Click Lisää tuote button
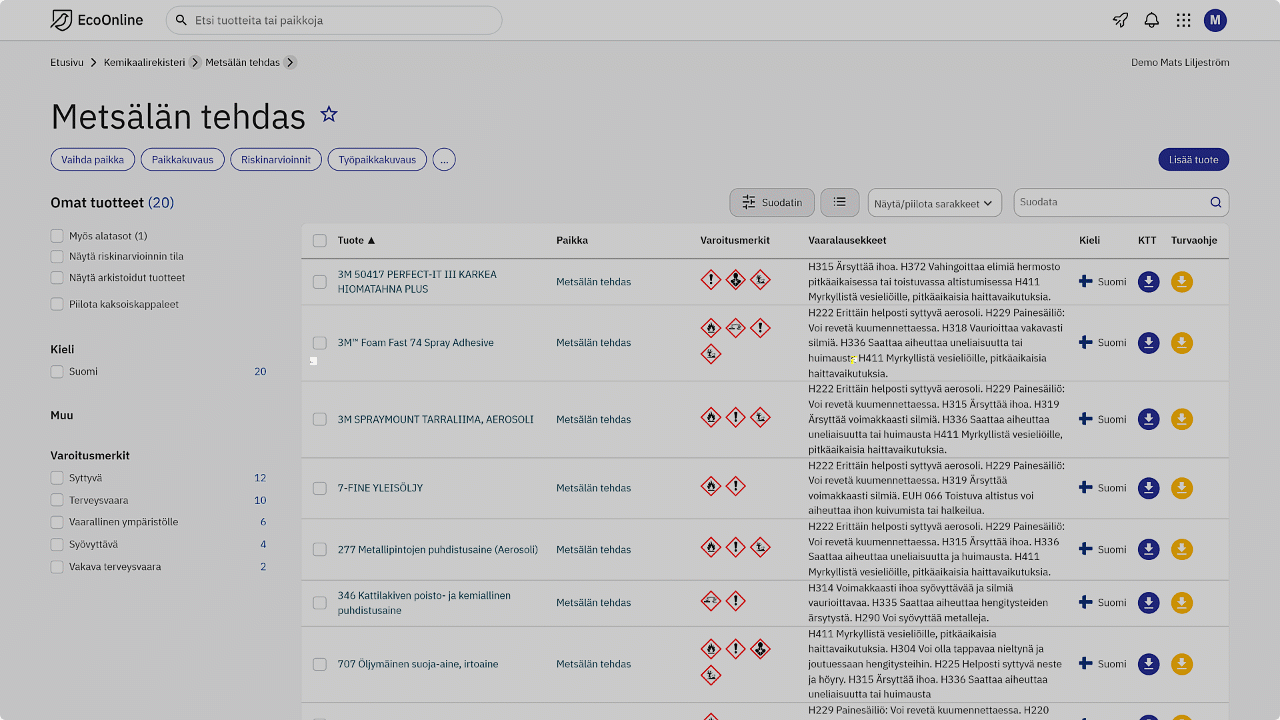The height and width of the screenshot is (720, 1280). (x=1194, y=159)
